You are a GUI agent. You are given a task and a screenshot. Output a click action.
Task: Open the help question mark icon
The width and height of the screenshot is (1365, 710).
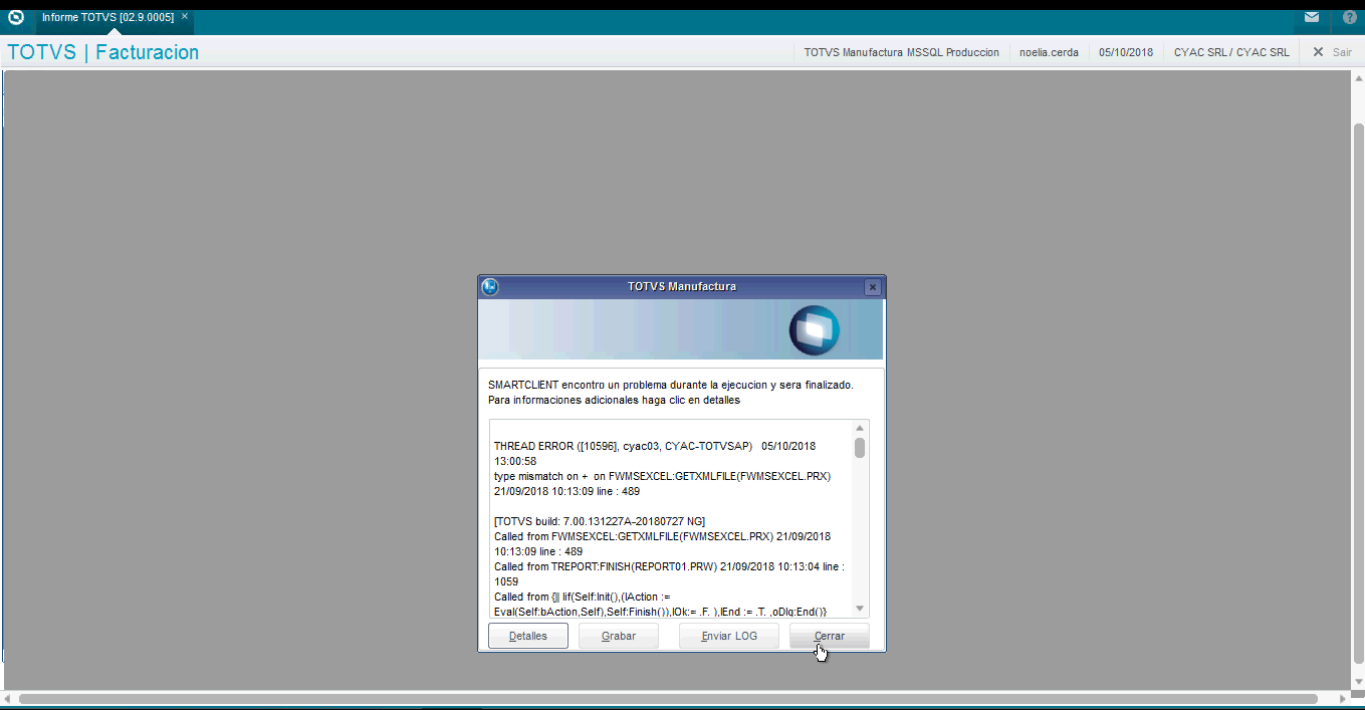1349,17
